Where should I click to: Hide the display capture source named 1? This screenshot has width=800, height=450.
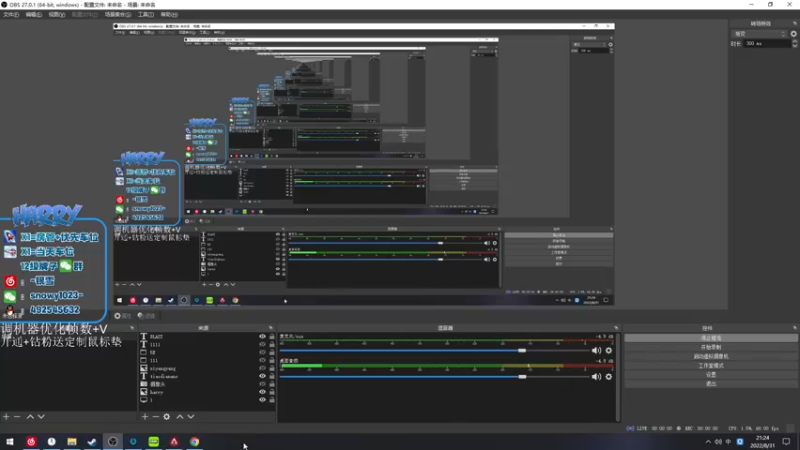click(x=262, y=399)
